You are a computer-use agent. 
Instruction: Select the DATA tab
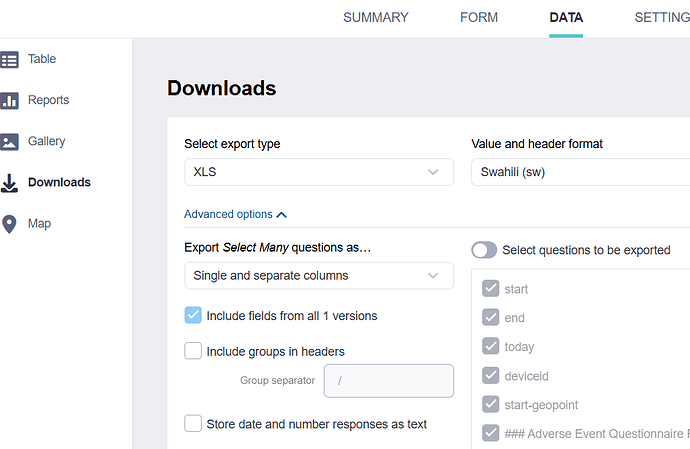(x=566, y=18)
